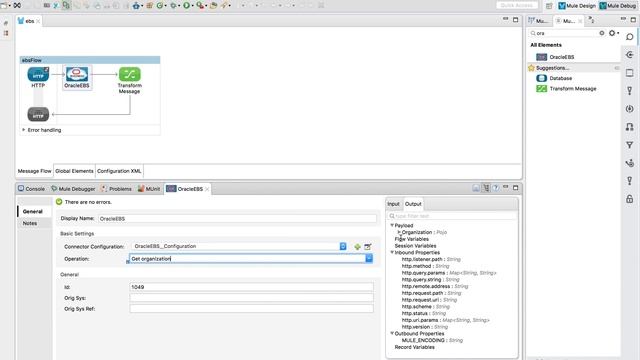Viewport: 640px width, 360px height.
Task: Switch to Global Elements tab
Action: click(x=74, y=171)
